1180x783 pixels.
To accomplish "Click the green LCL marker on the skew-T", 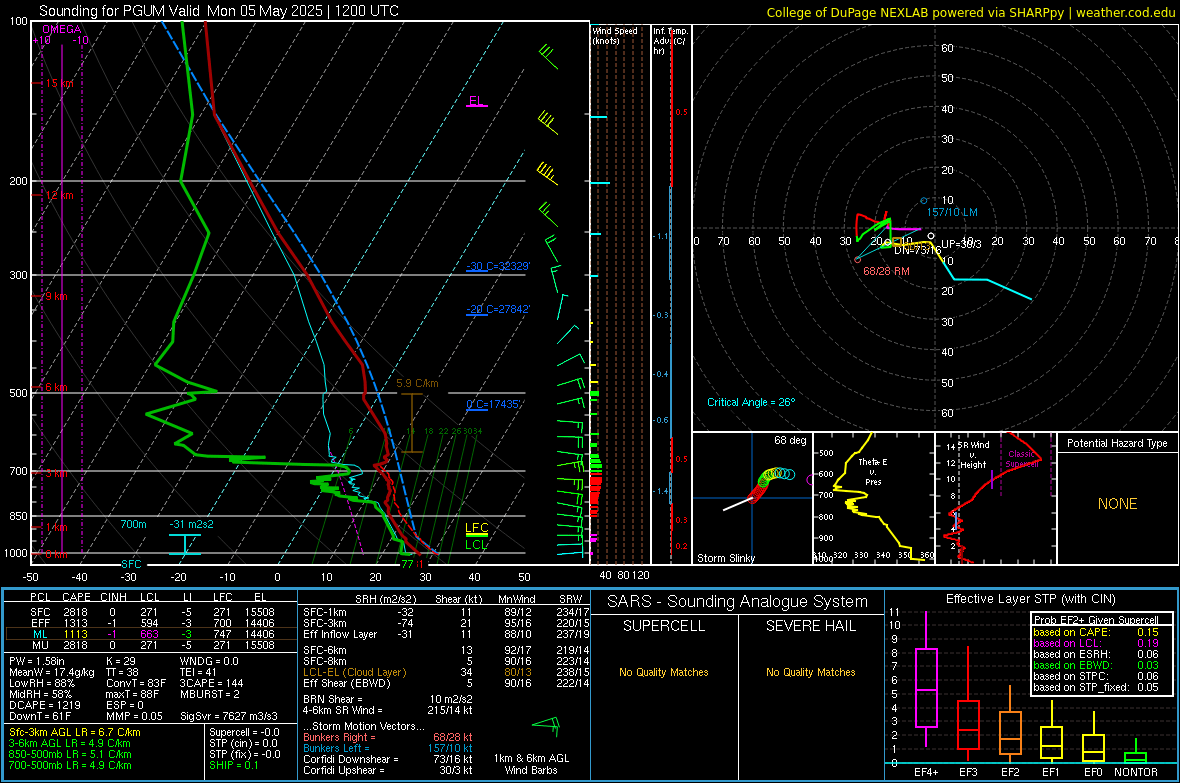I will [476, 545].
